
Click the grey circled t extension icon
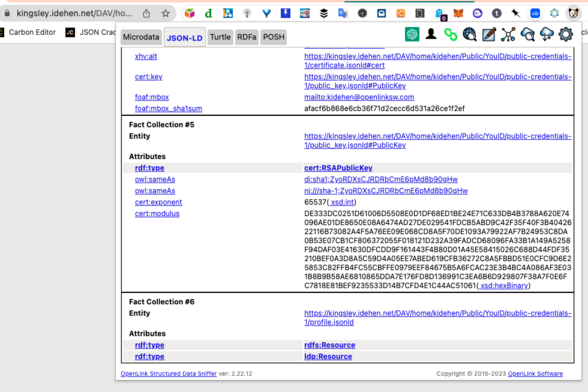click(496, 14)
